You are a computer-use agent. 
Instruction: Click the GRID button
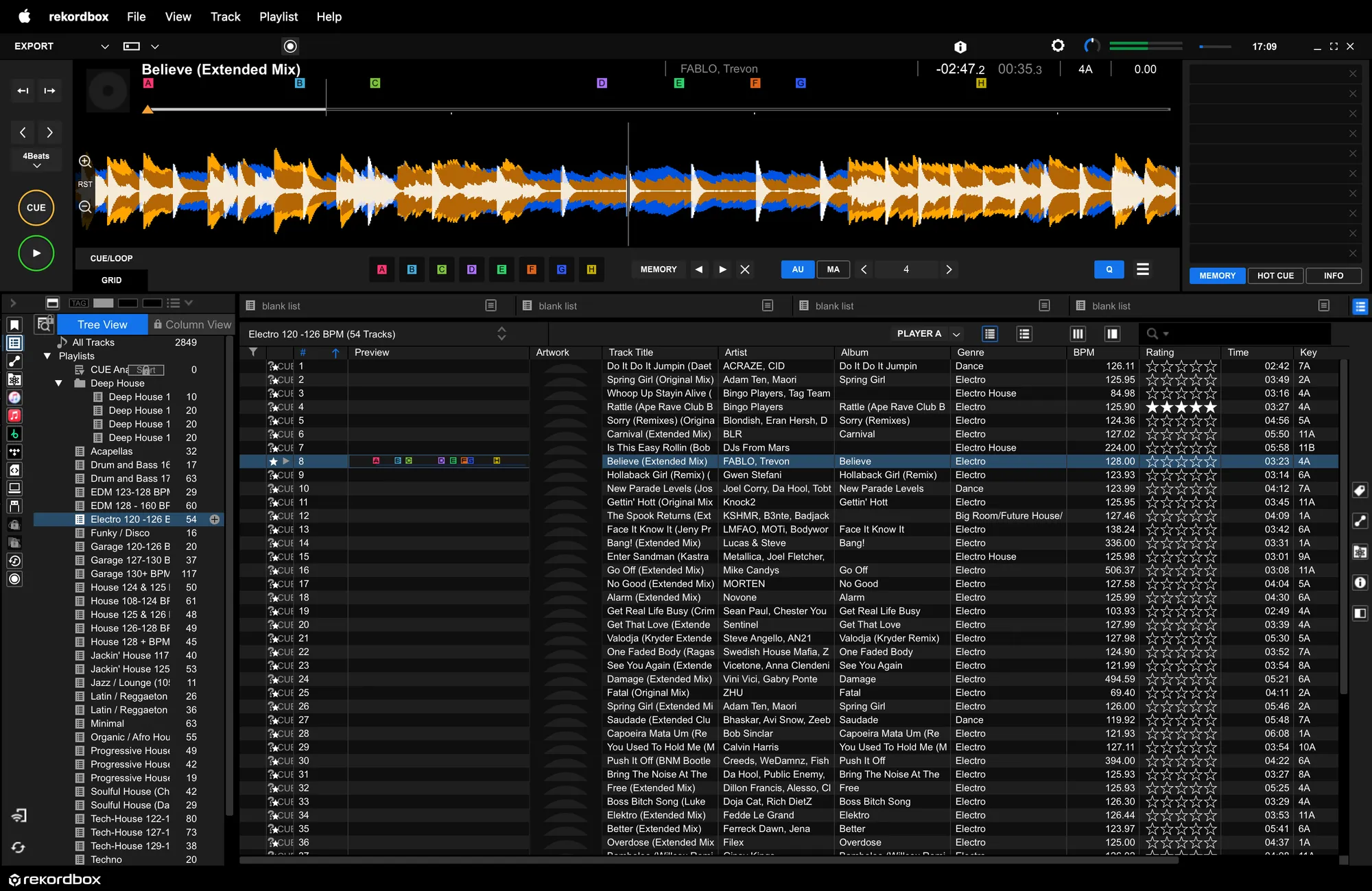pyautogui.click(x=111, y=280)
